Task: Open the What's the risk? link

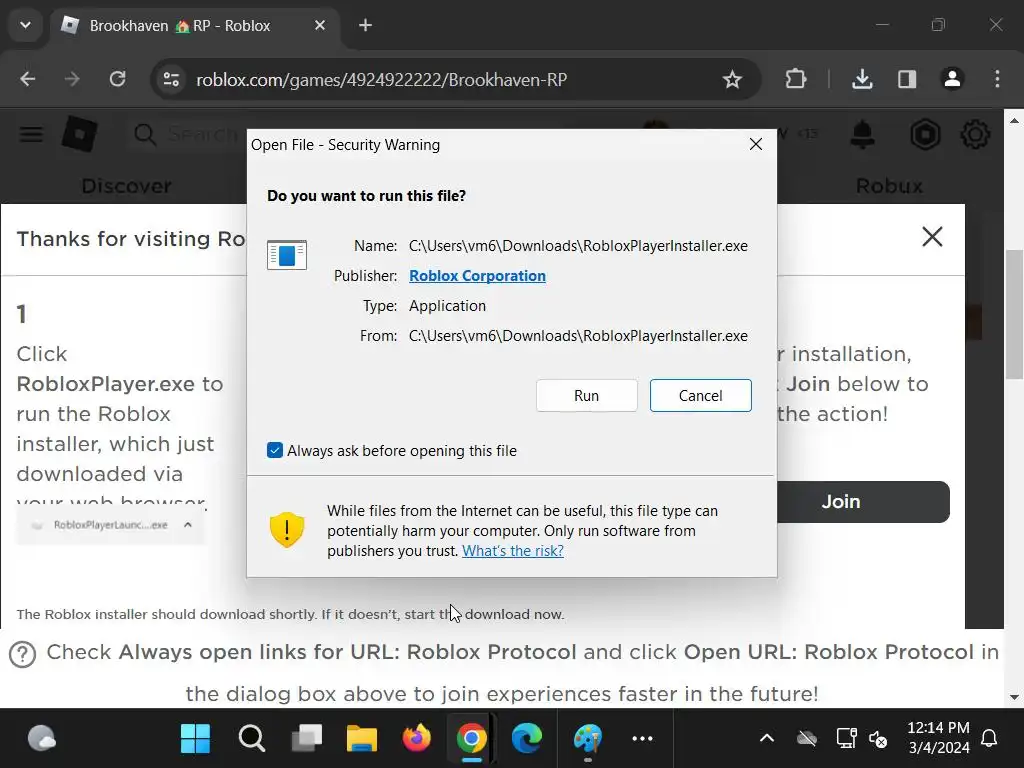Action: [513, 551]
